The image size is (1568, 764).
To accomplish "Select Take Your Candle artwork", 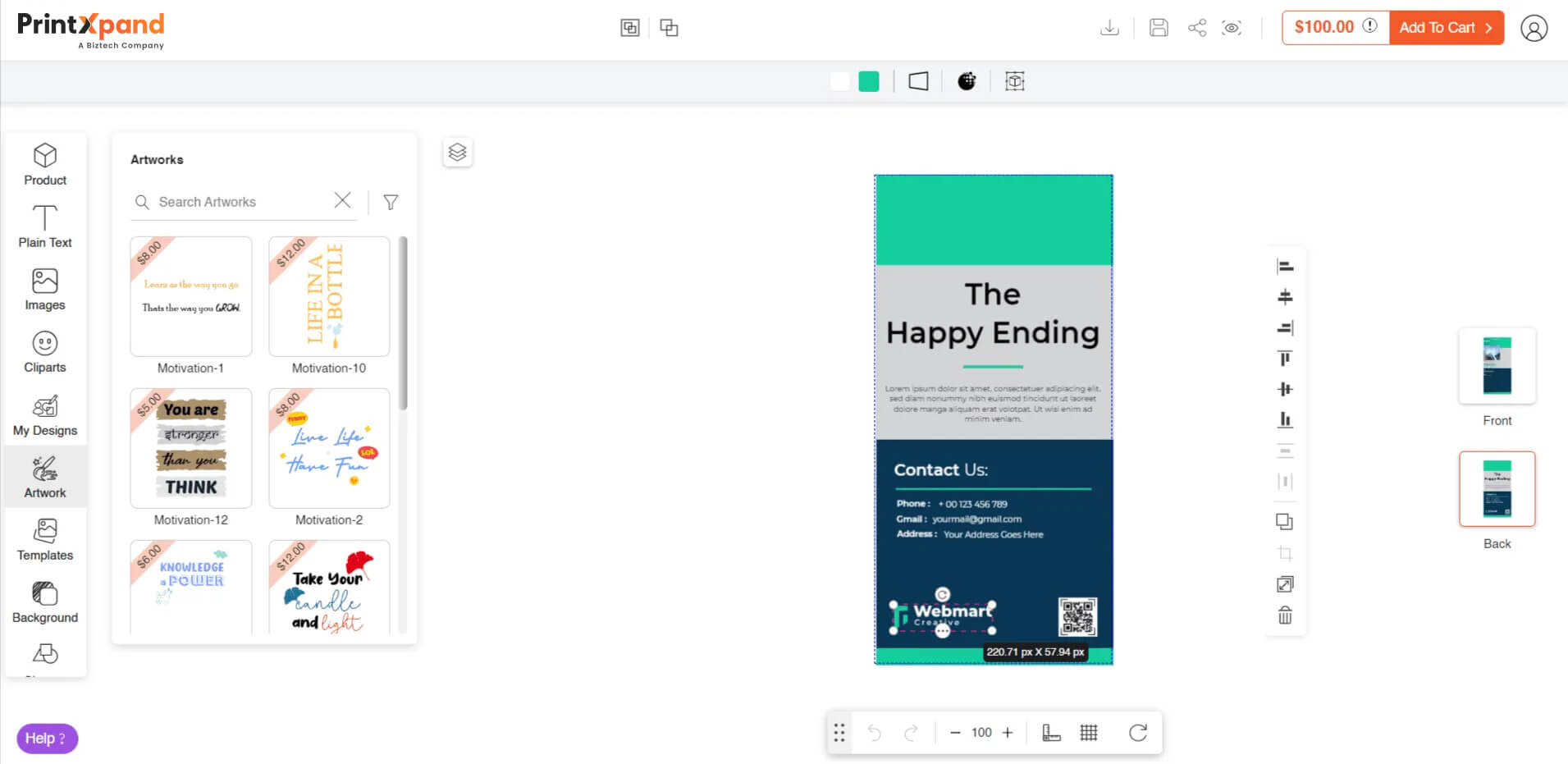I will (x=329, y=587).
